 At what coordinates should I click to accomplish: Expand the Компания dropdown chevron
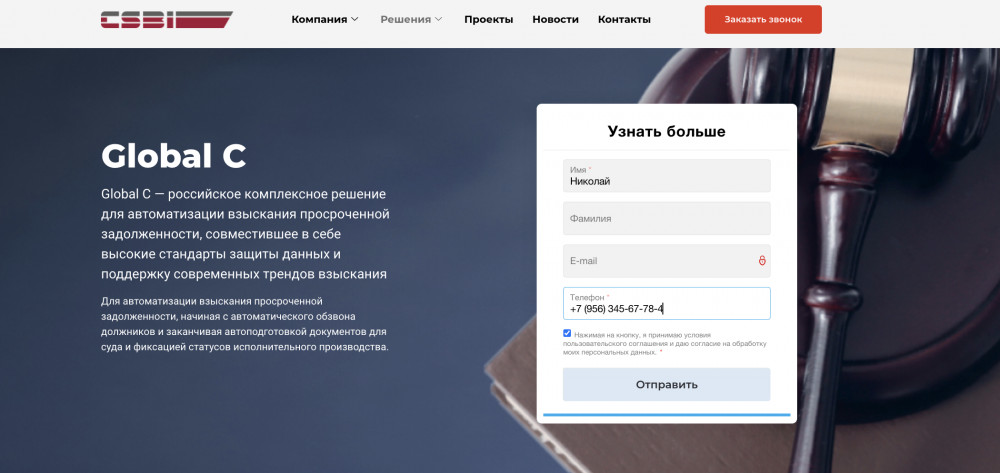click(355, 19)
